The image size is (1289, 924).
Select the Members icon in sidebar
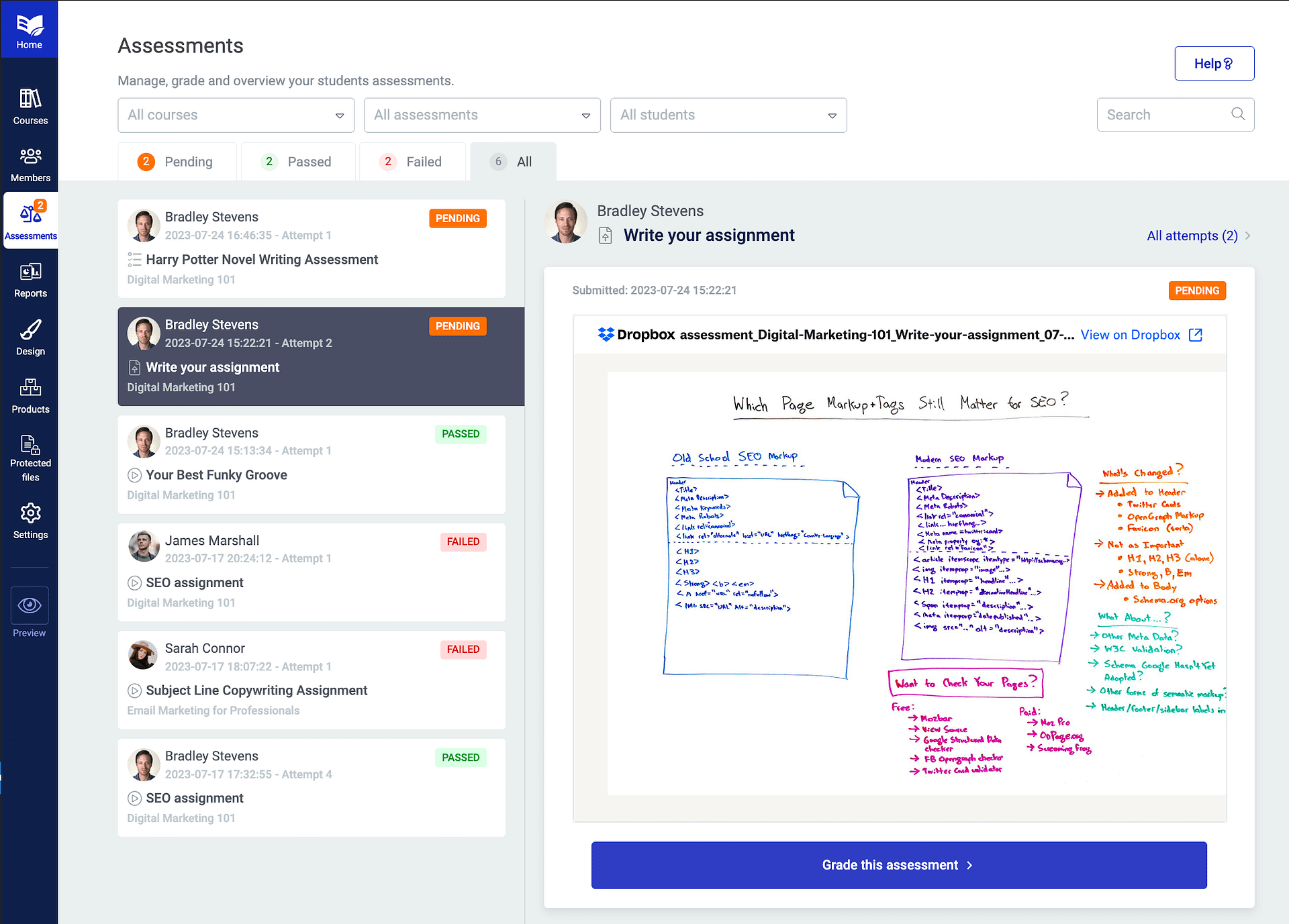[30, 162]
